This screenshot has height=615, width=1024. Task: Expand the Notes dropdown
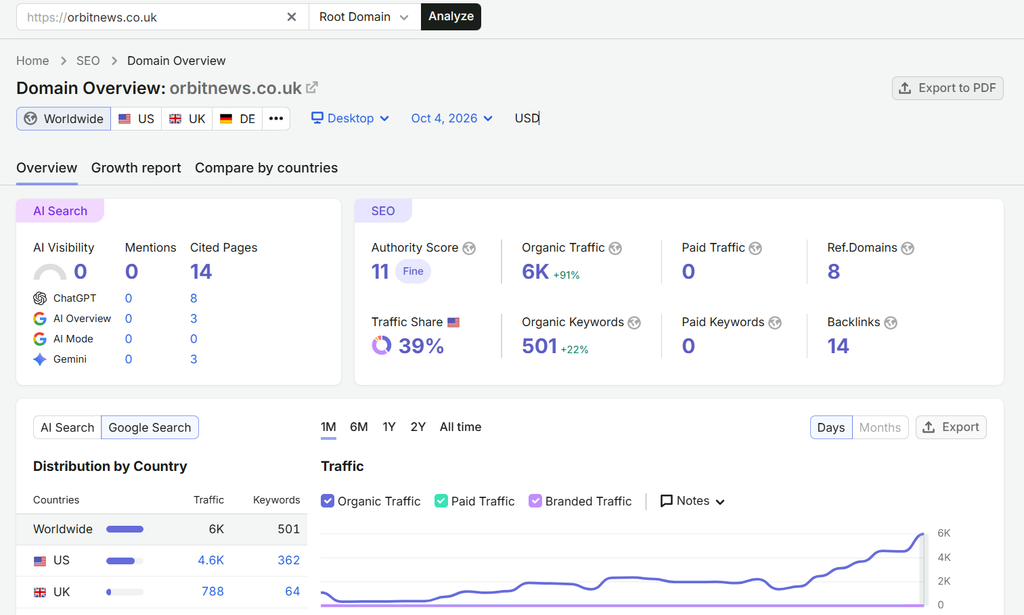pyautogui.click(x=693, y=501)
